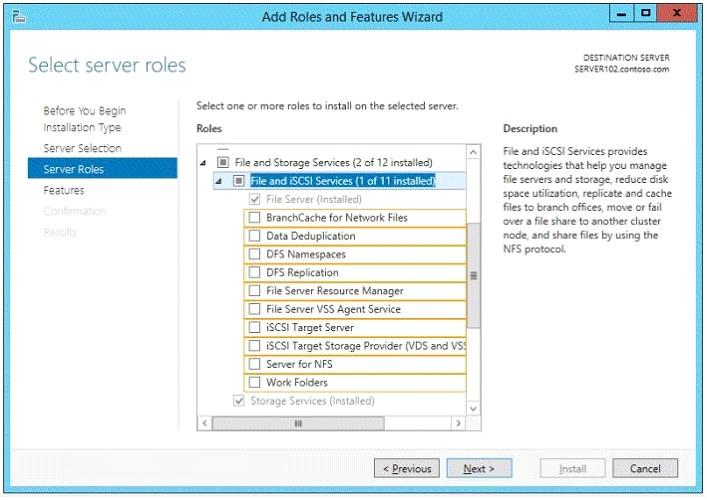The image size is (707, 500).
Task: Check the DFS Replication checkbox
Action: [x=254, y=272]
